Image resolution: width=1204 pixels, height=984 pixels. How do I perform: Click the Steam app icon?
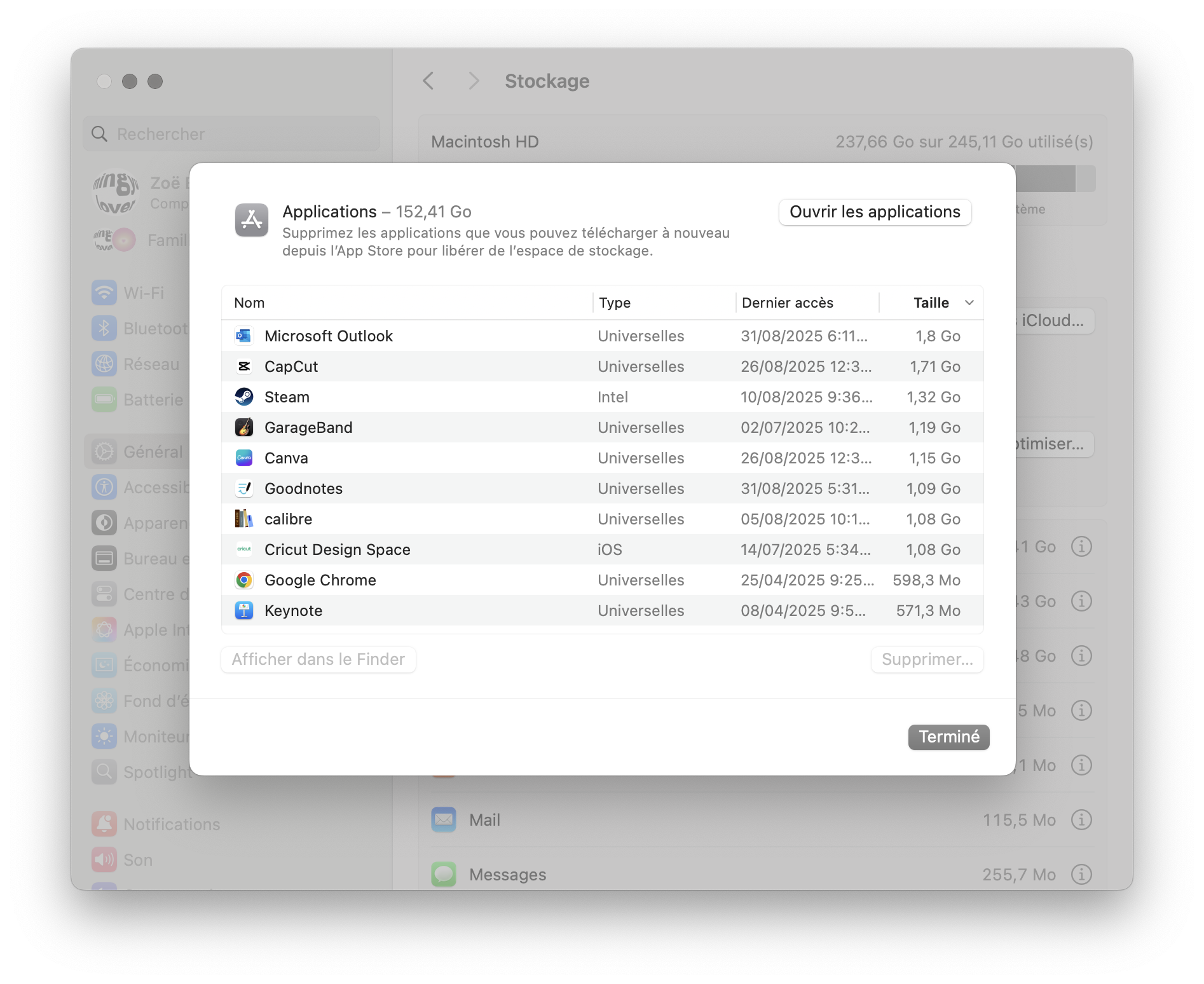(244, 397)
